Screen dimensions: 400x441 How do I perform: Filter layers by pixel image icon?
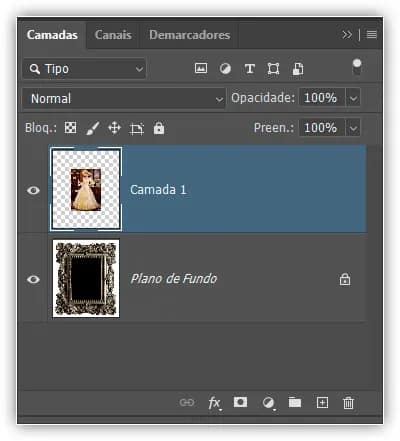[201, 68]
